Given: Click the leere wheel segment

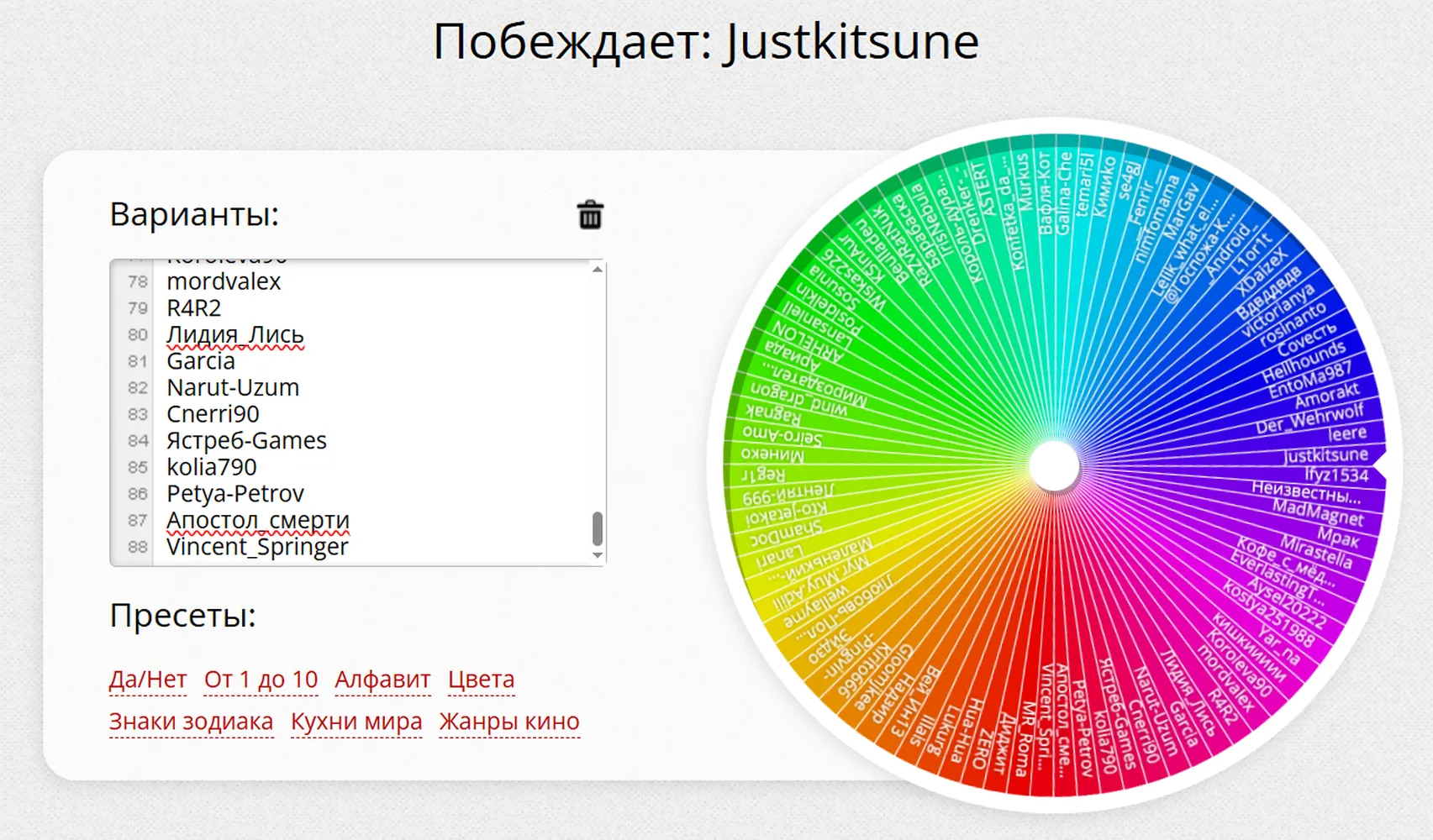Looking at the screenshot, I should 1347,433.
